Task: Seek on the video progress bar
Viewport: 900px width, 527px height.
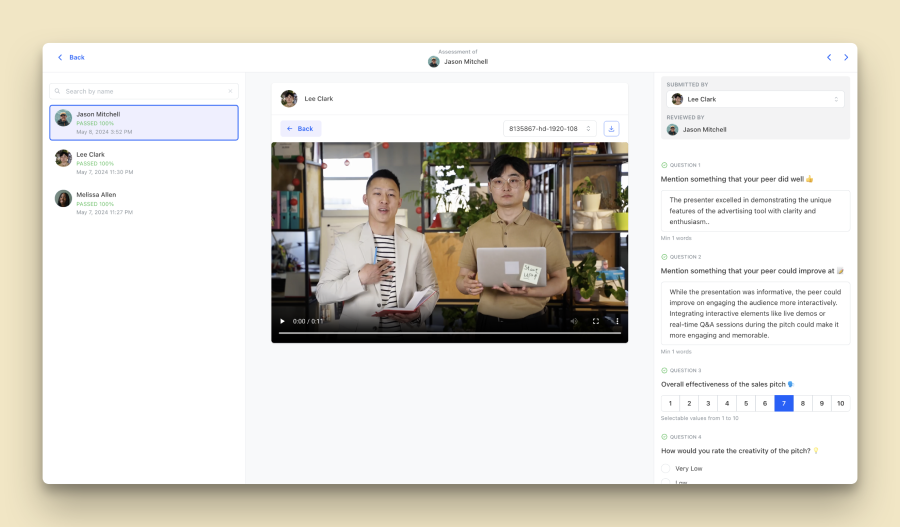Action: pyautogui.click(x=449, y=332)
